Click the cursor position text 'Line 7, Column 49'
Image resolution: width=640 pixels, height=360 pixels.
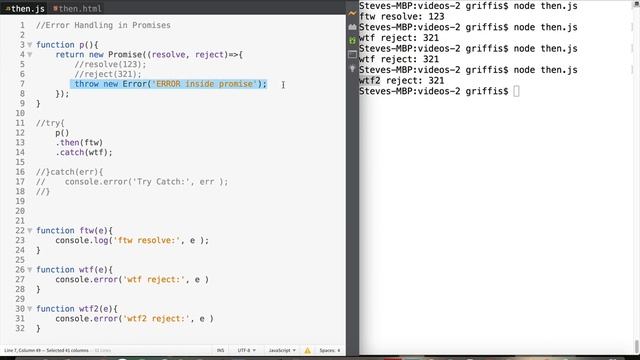click(x=24, y=350)
